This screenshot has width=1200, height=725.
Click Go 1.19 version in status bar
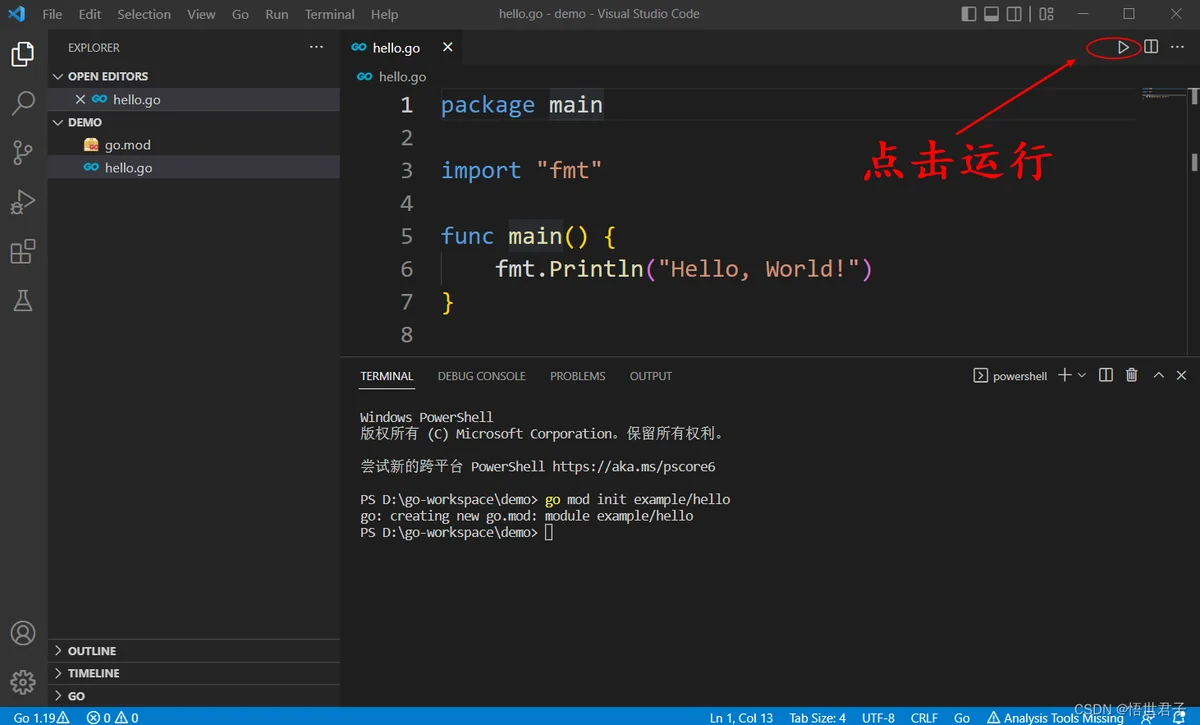41,717
